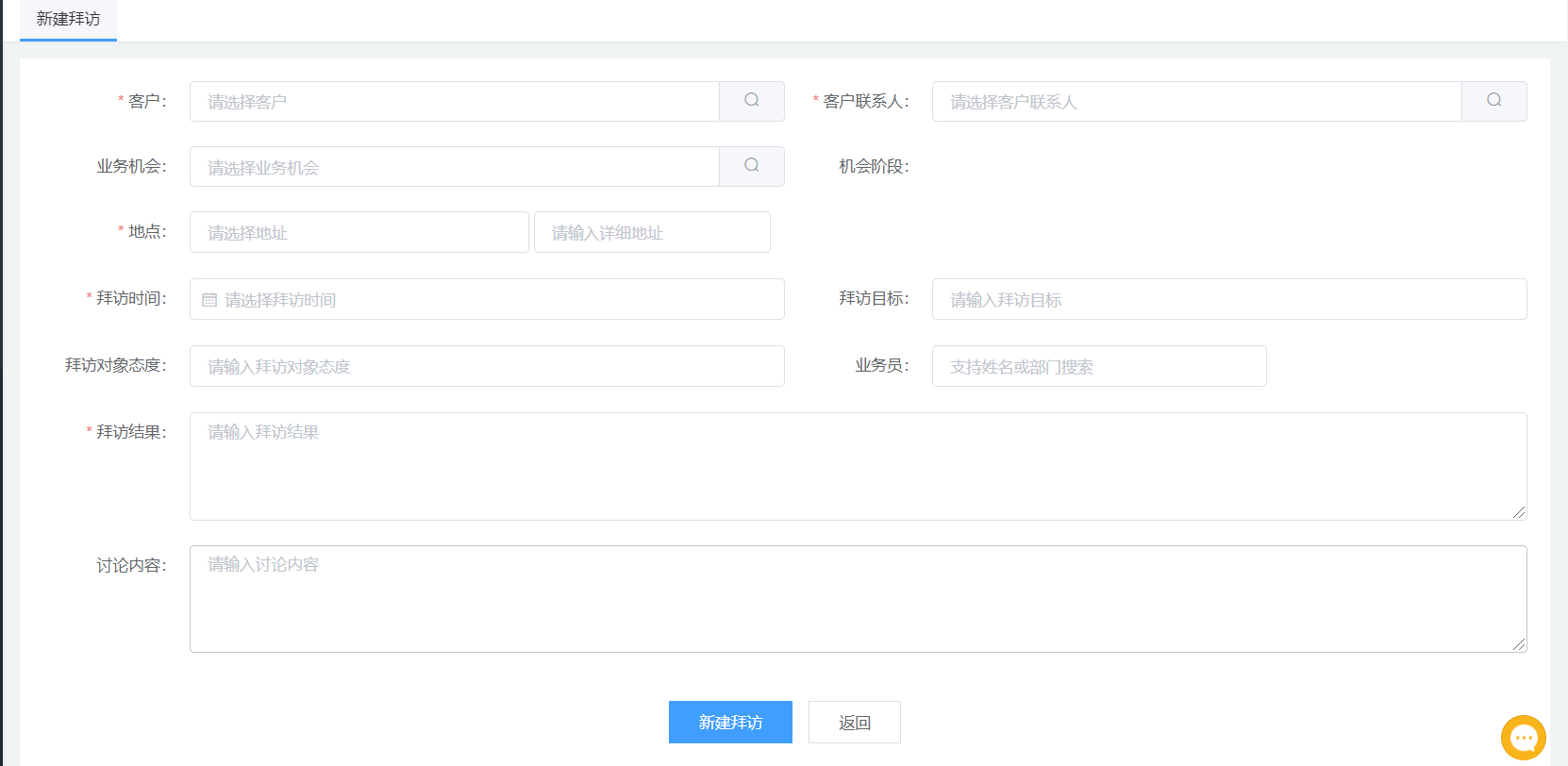
Task: Click the 请输入详细地址 text box
Action: [x=652, y=233]
